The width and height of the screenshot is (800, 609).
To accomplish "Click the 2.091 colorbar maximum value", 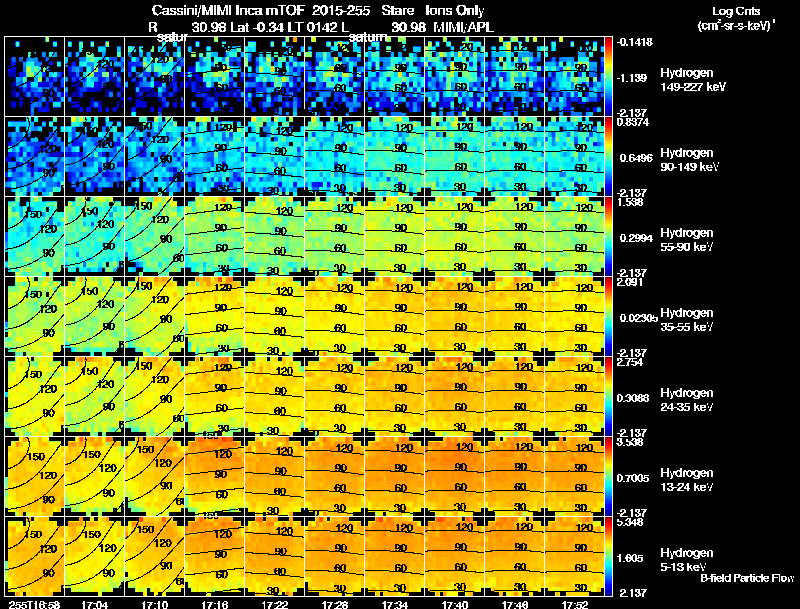I will pos(630,282).
